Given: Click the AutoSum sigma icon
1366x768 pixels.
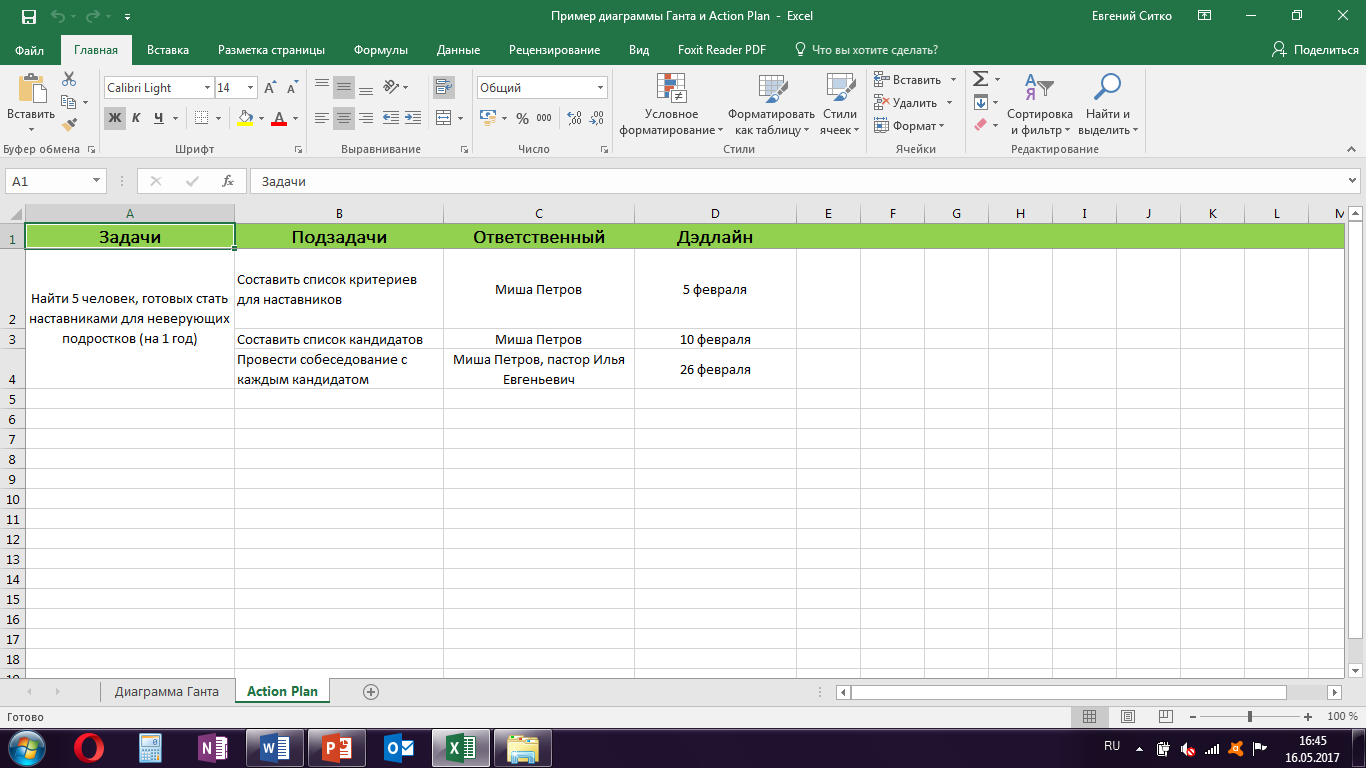Looking at the screenshot, I should (981, 79).
